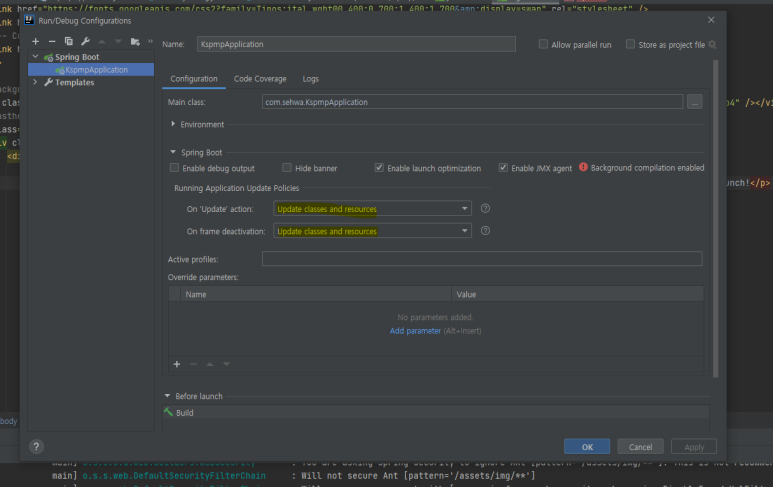Create new folder icon in toolbar
773x487 pixels.
click(x=135, y=41)
